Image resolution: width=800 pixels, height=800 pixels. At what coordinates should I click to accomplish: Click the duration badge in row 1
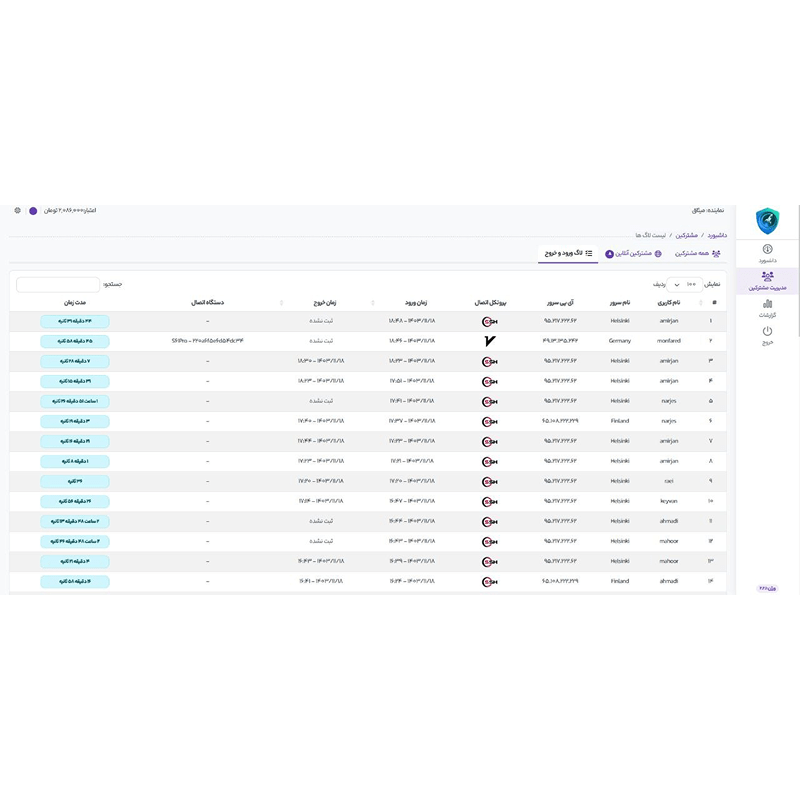click(x=75, y=321)
